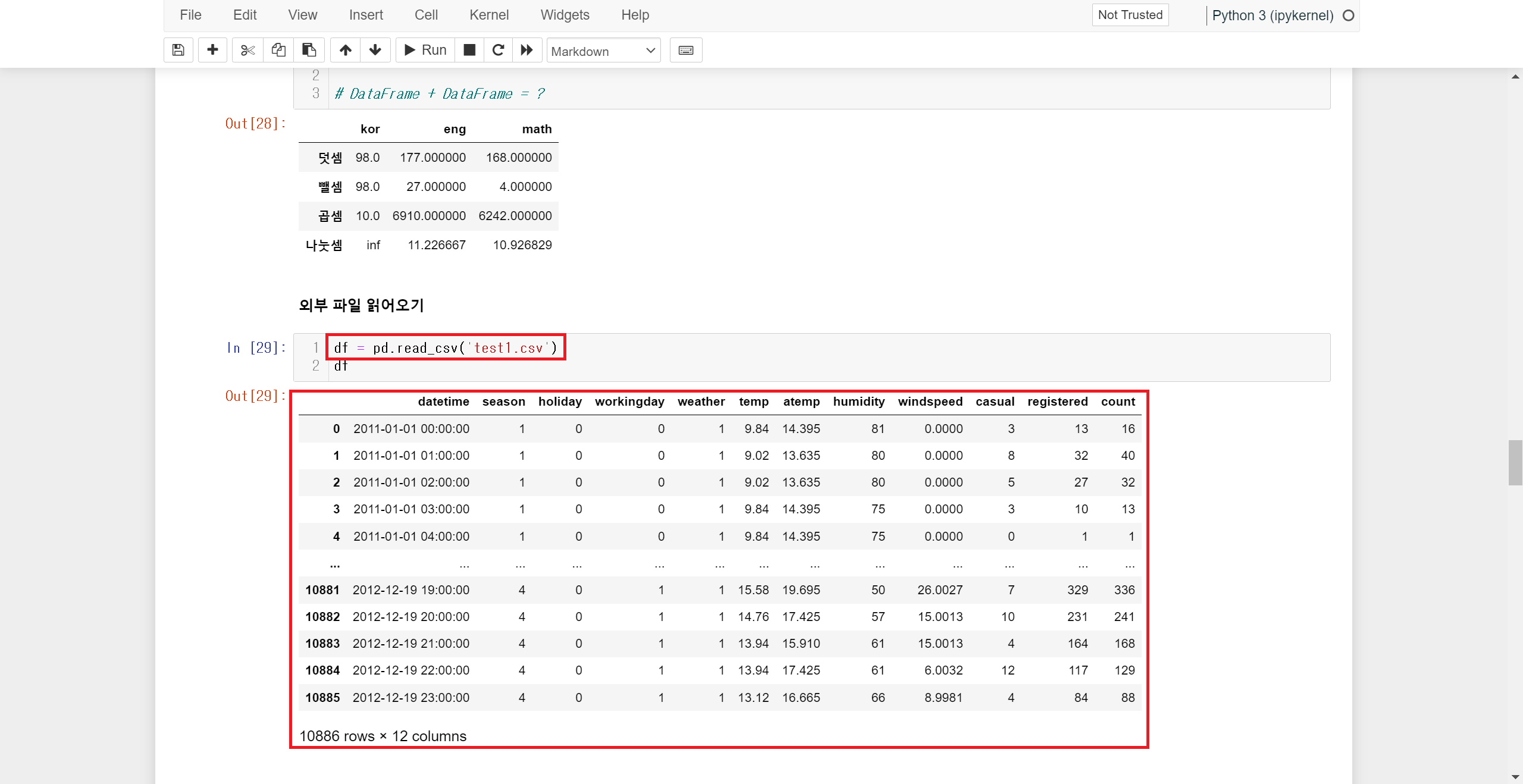The width and height of the screenshot is (1523, 784).
Task: Move selected cell up arrow
Action: coord(346,50)
